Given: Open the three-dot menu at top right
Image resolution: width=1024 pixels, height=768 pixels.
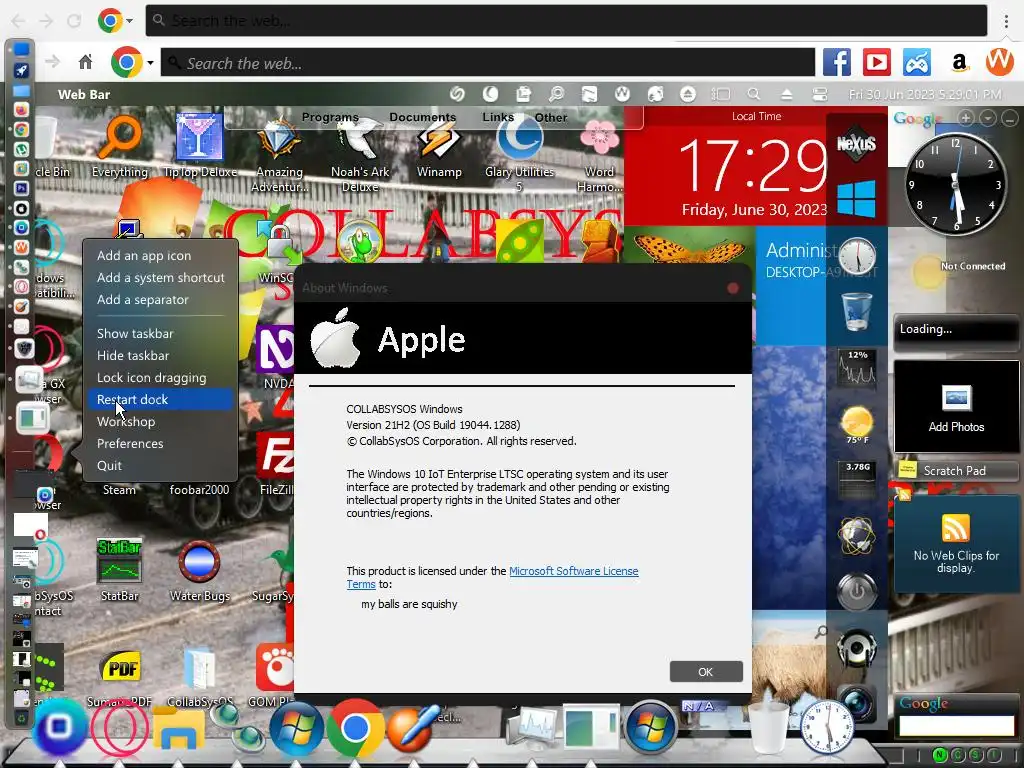Looking at the screenshot, I should [x=1006, y=20].
